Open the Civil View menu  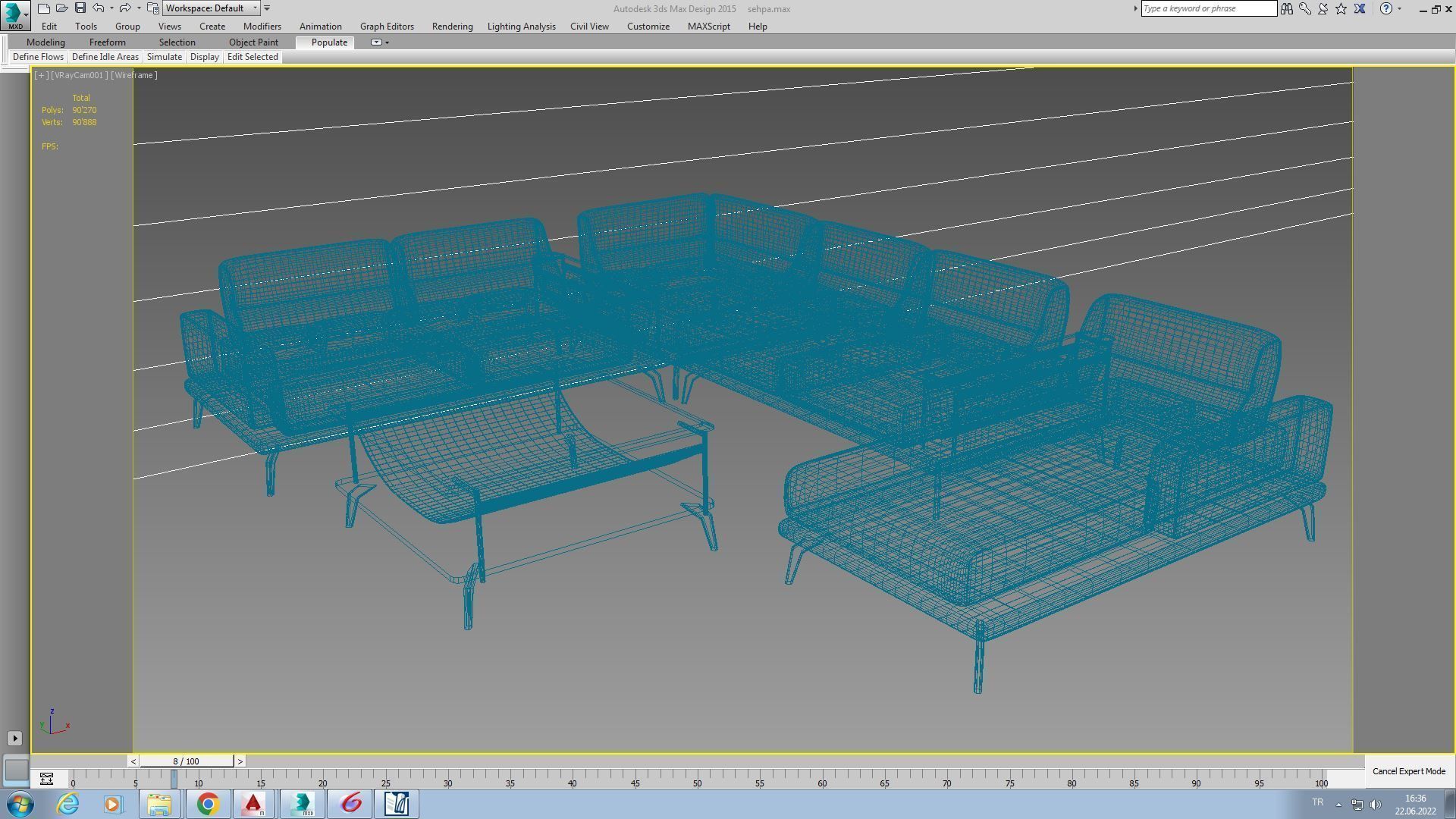(x=589, y=27)
